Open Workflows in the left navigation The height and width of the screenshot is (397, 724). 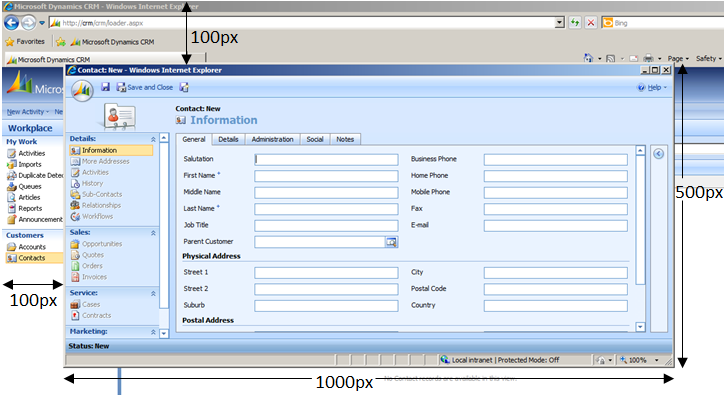tap(92, 216)
